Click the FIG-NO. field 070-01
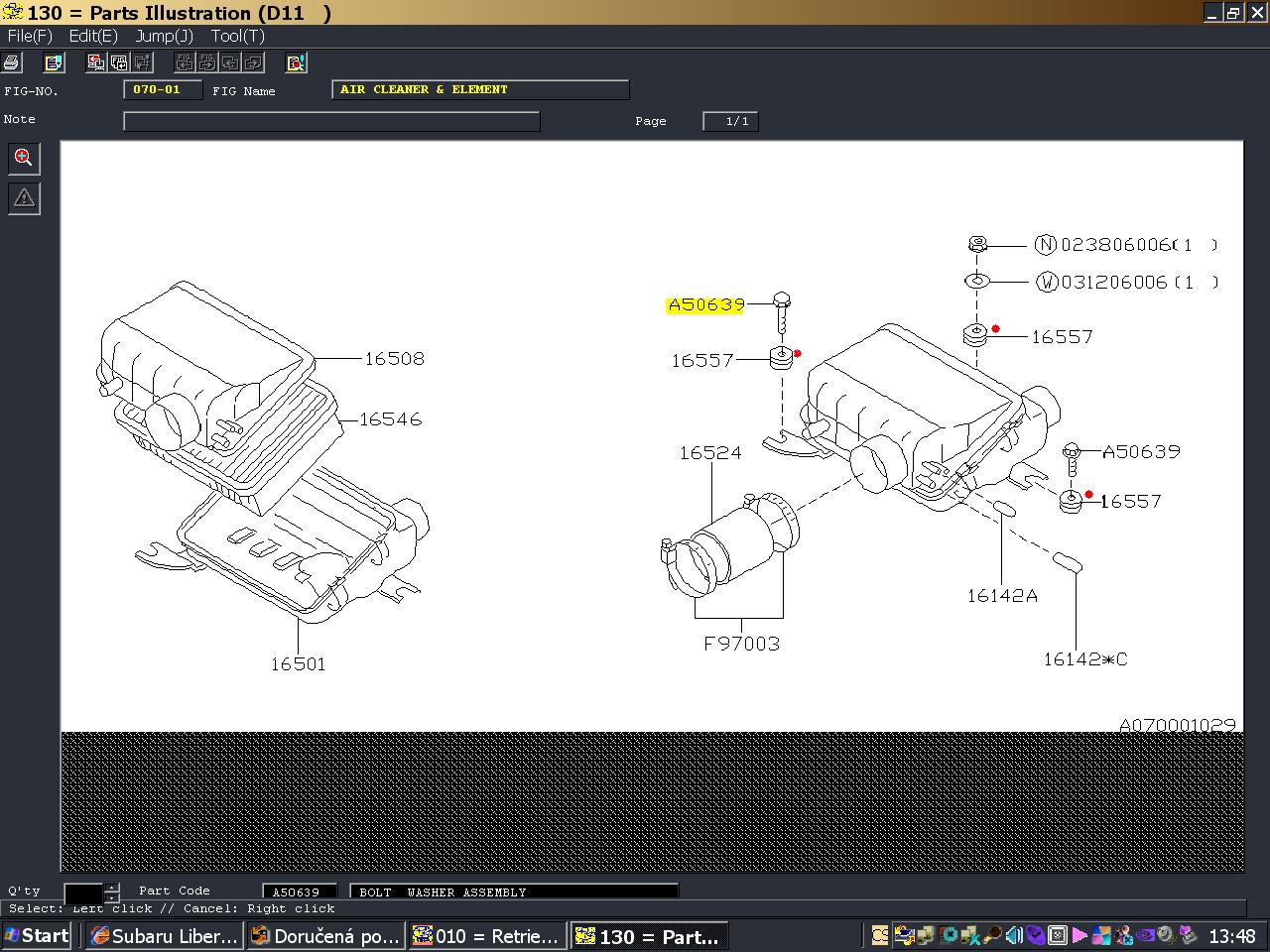Viewport: 1270px width, 952px height. 163,90
